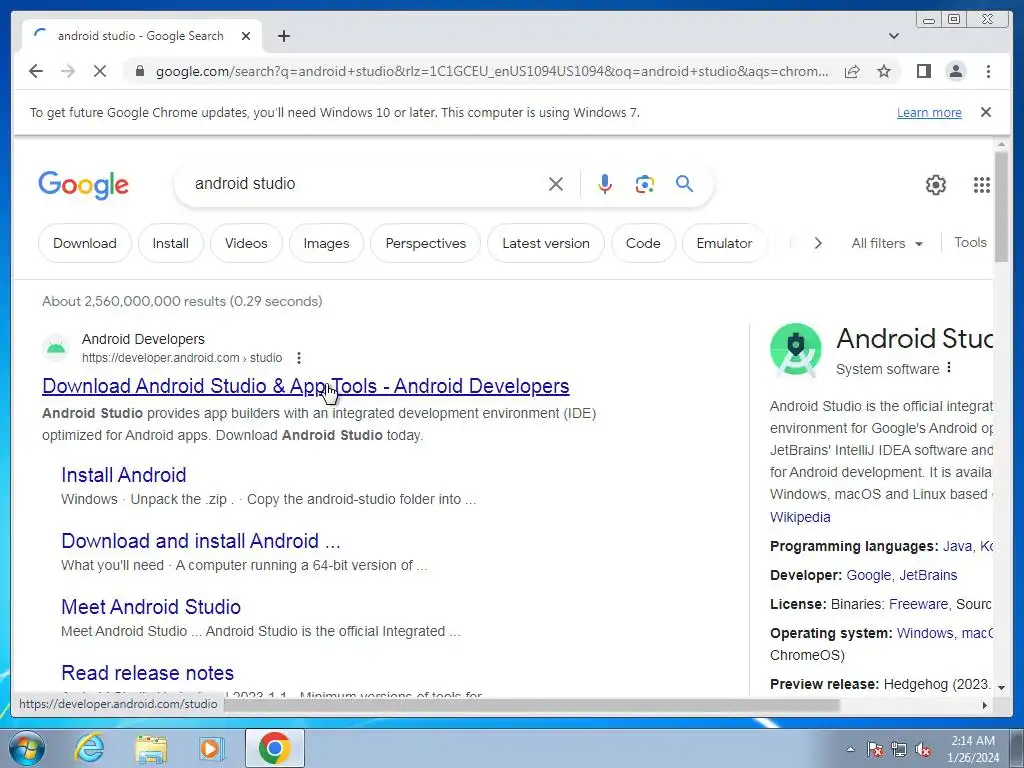Close the android studio search tab
The width and height of the screenshot is (1024, 768).
pos(246,36)
